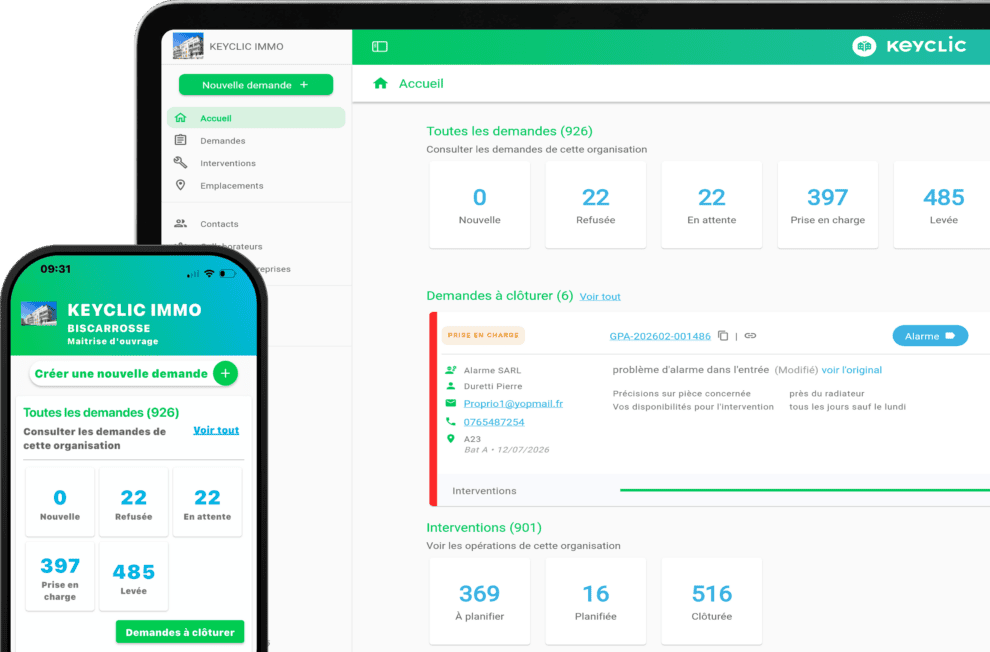Click the Interventions row in request card
Viewport: 990px width, 652px height.
[x=714, y=490]
